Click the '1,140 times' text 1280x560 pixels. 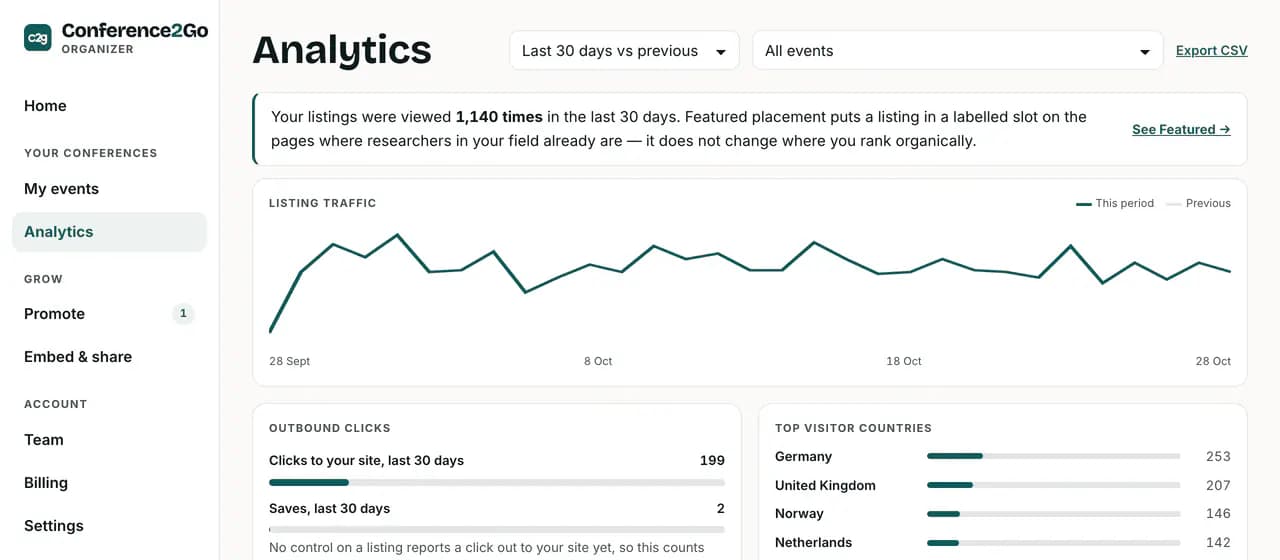click(499, 117)
